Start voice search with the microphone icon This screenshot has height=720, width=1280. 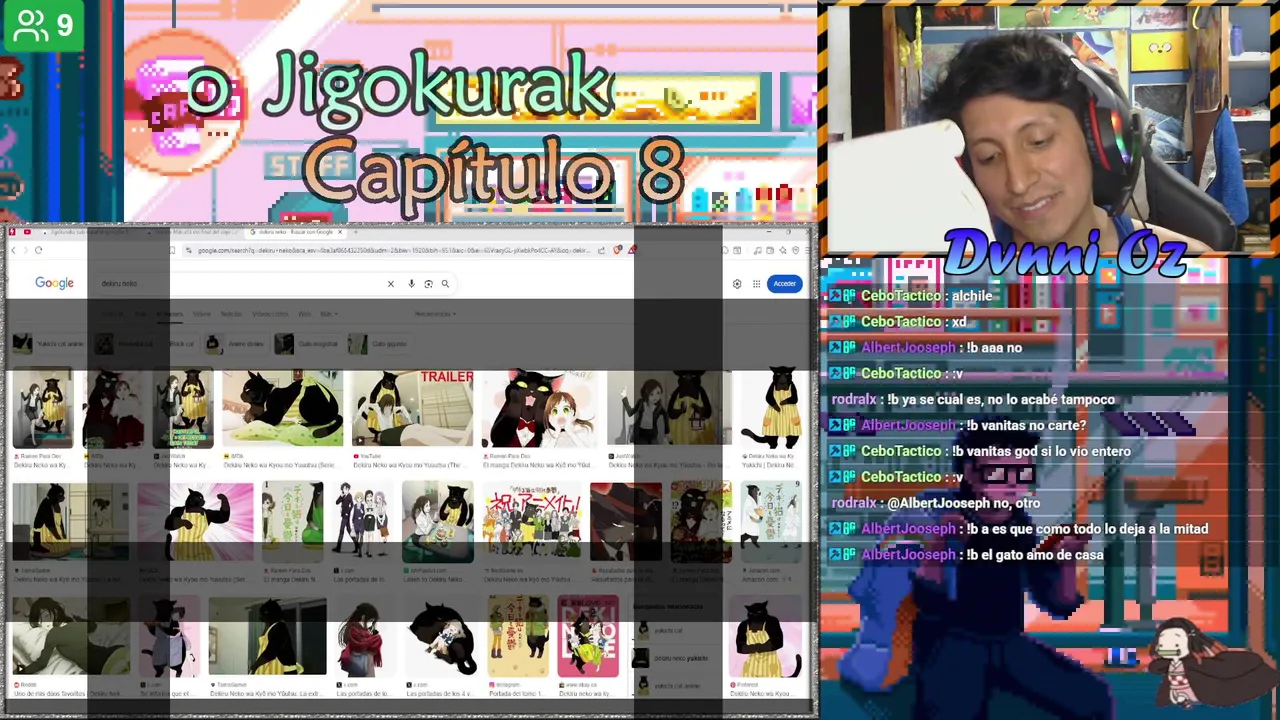pos(411,284)
